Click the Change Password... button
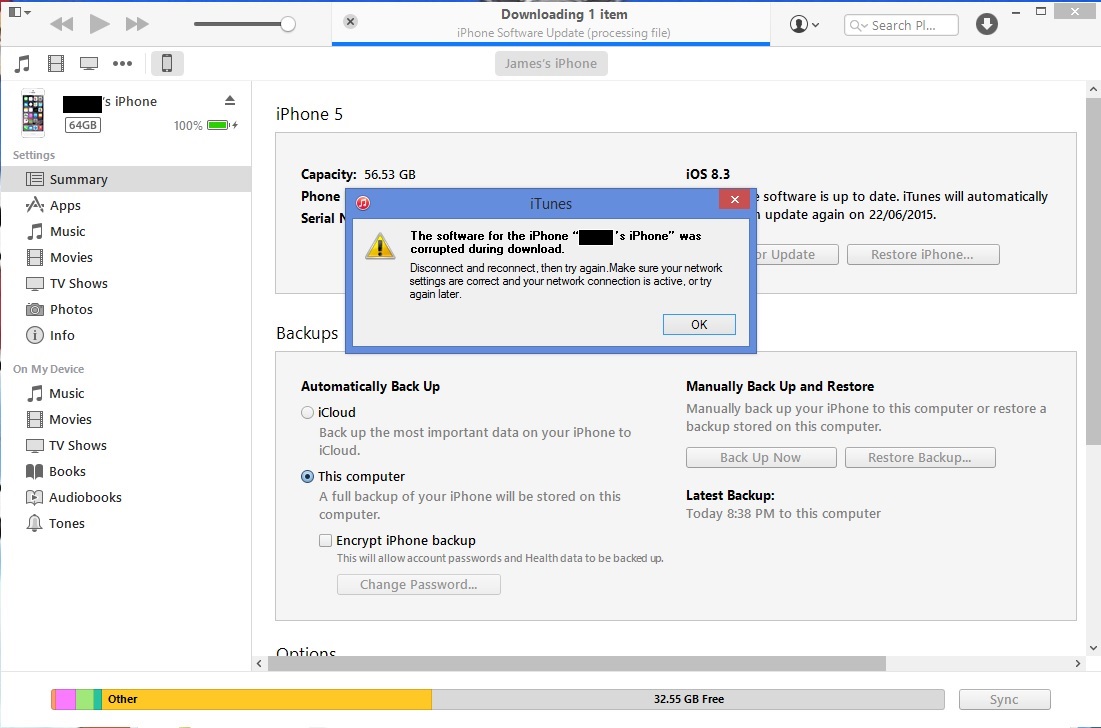1101x728 pixels. 418,584
